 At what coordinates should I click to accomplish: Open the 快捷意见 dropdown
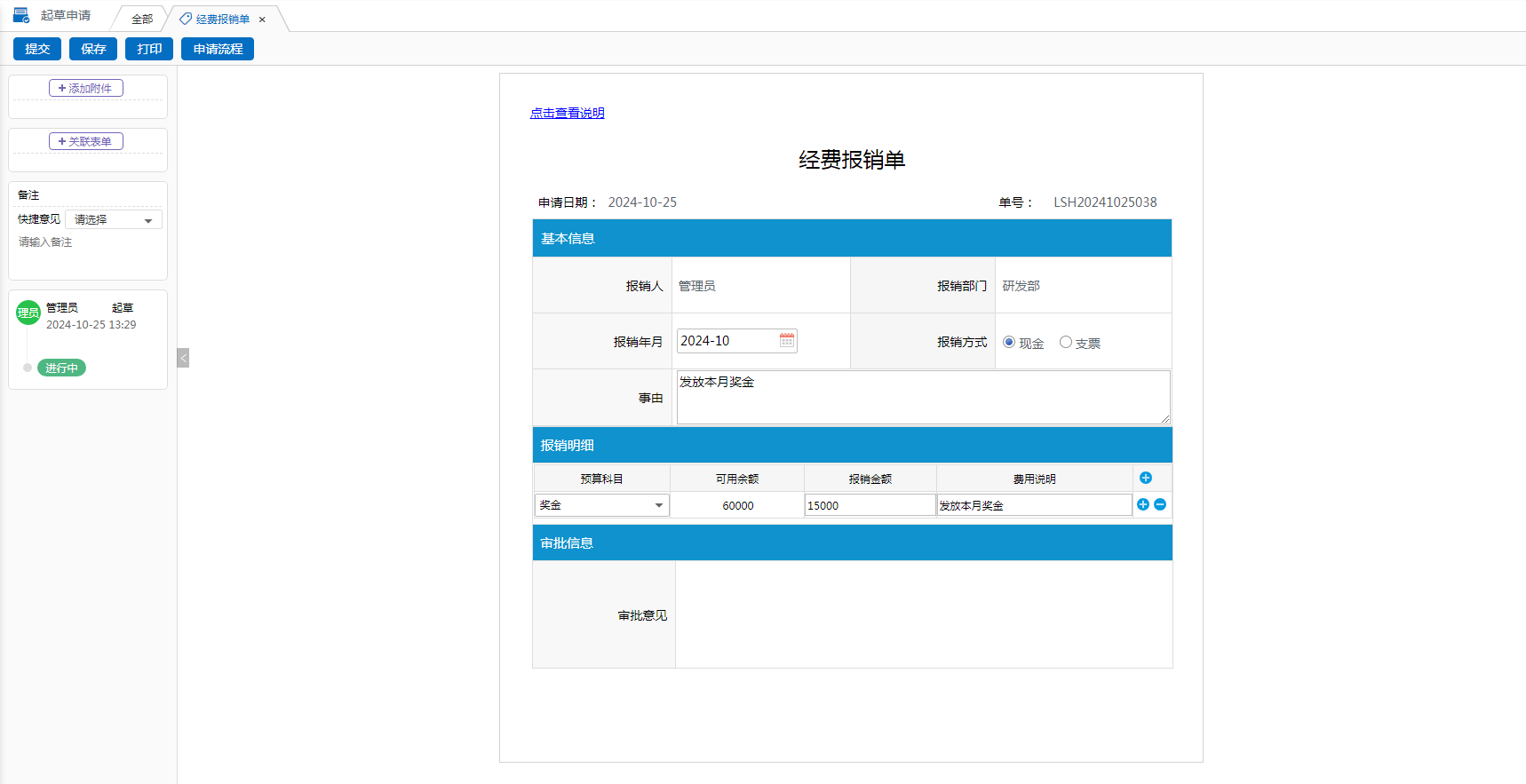[114, 219]
